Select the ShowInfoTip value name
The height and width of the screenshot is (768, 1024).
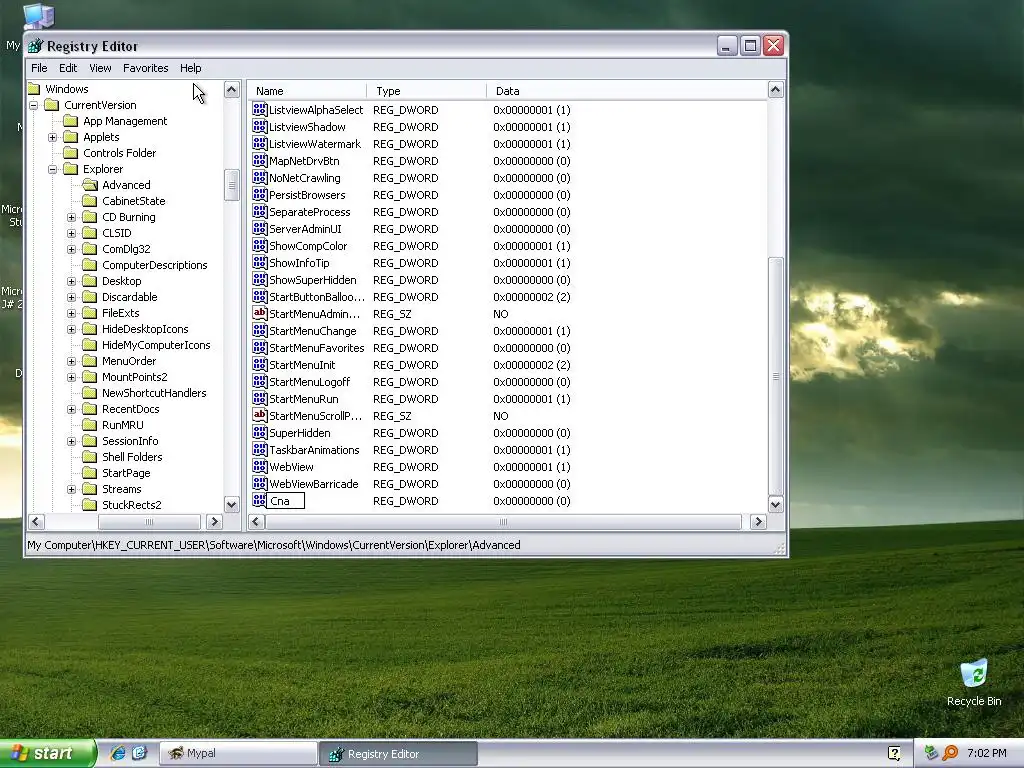[x=299, y=263]
